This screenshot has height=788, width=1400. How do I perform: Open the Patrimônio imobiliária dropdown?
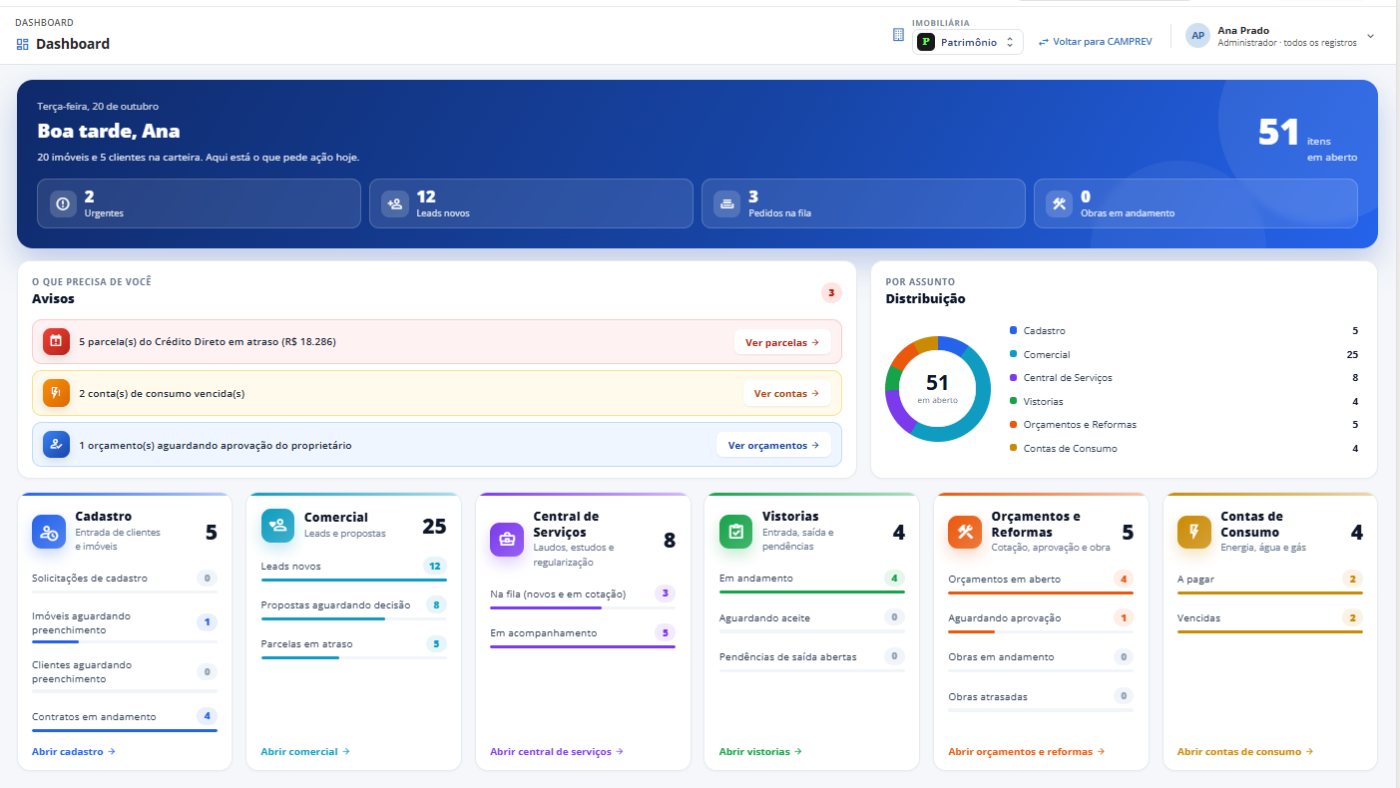click(968, 42)
